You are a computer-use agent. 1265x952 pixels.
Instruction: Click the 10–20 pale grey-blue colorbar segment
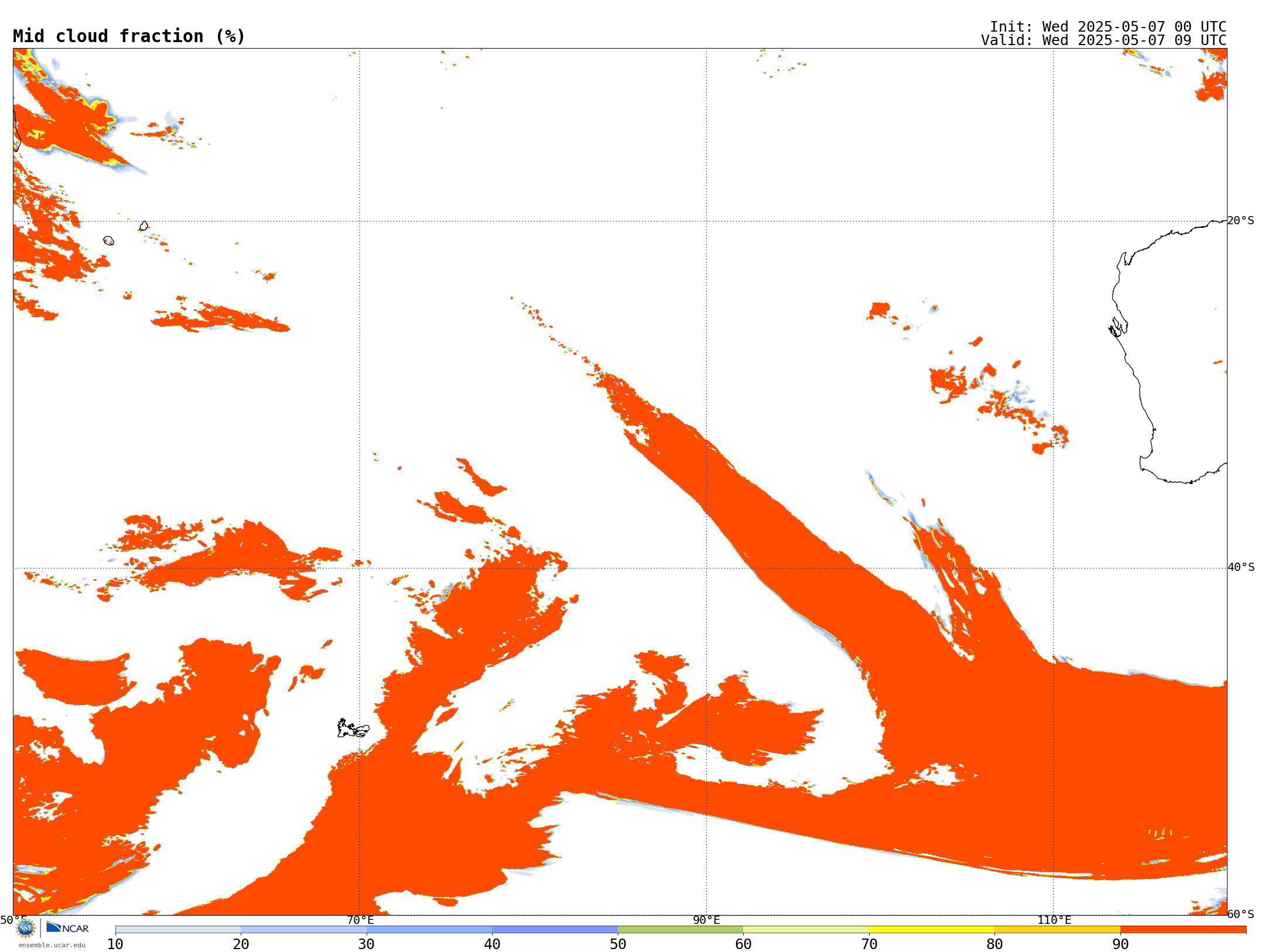(178, 930)
